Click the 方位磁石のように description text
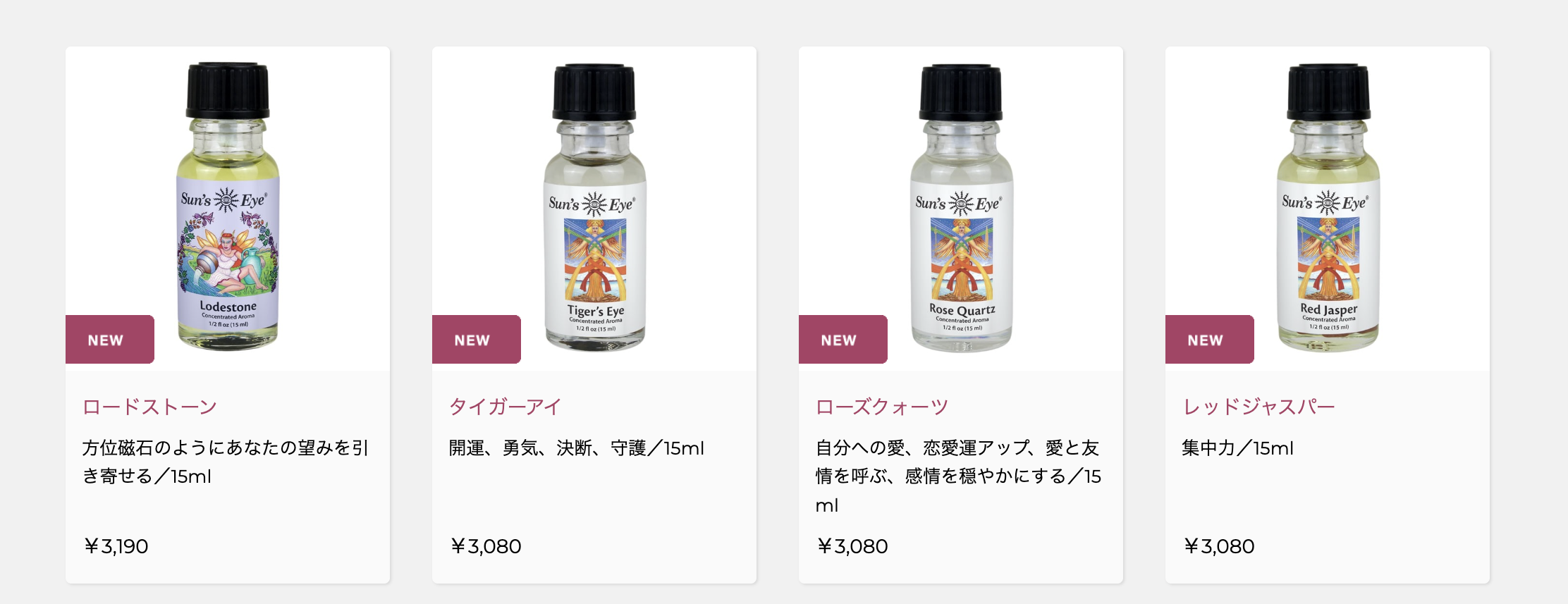This screenshot has height=604, width=1568. [226, 462]
